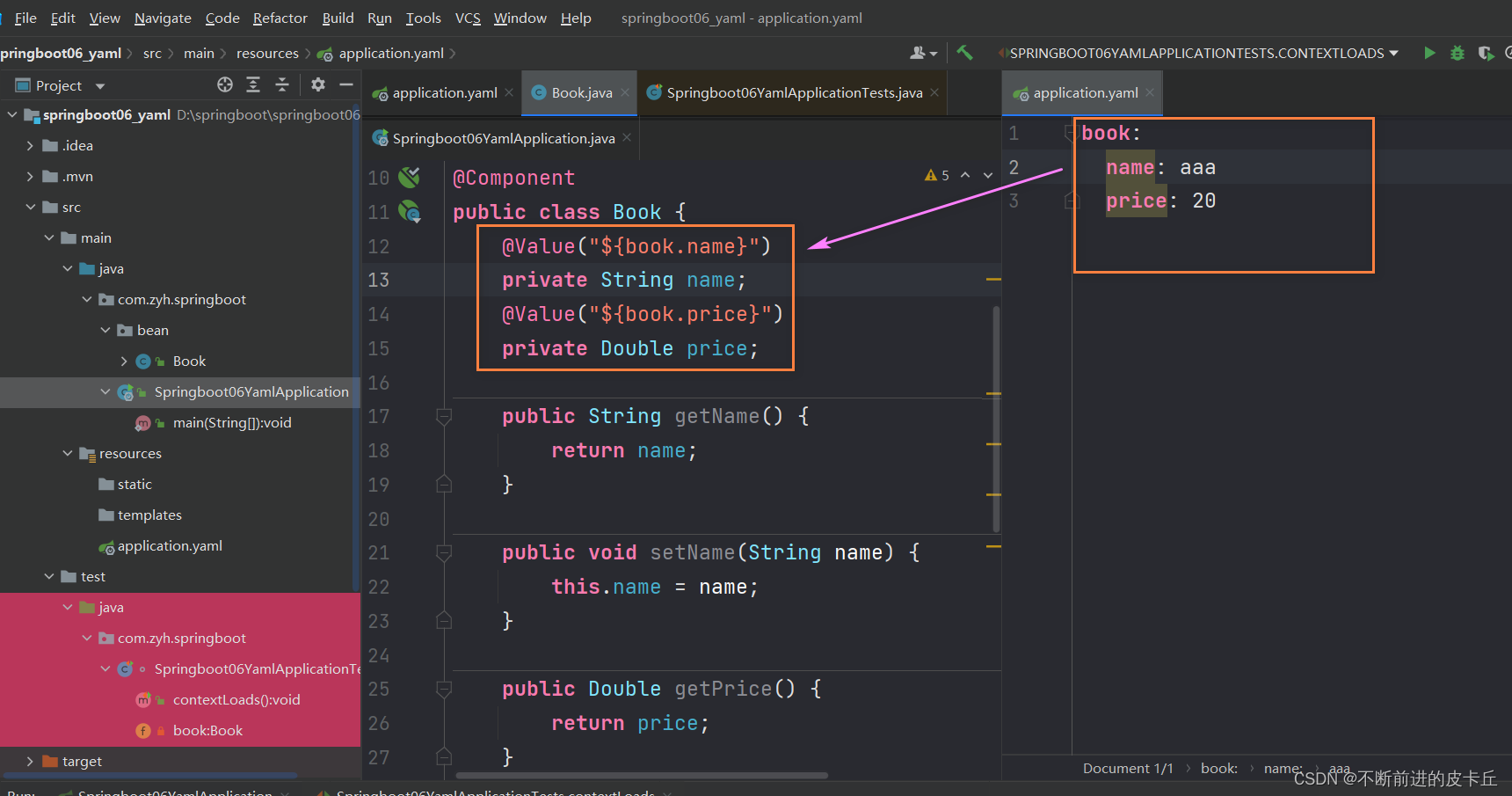Click the Debug bug icon
This screenshot has width=1512, height=796.
pos(1457,53)
